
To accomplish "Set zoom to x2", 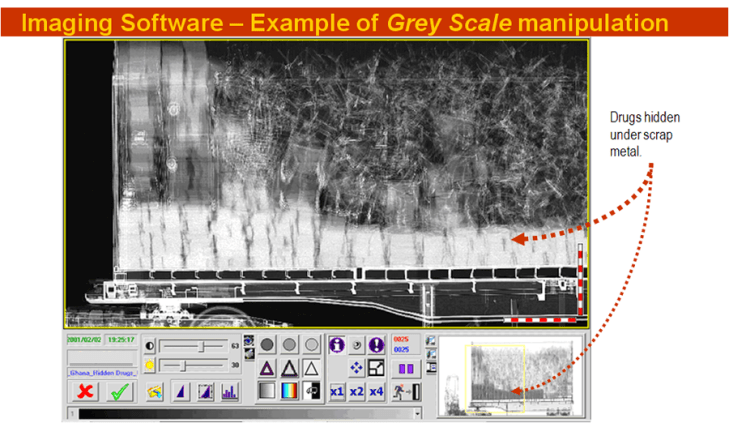I will tap(357, 392).
